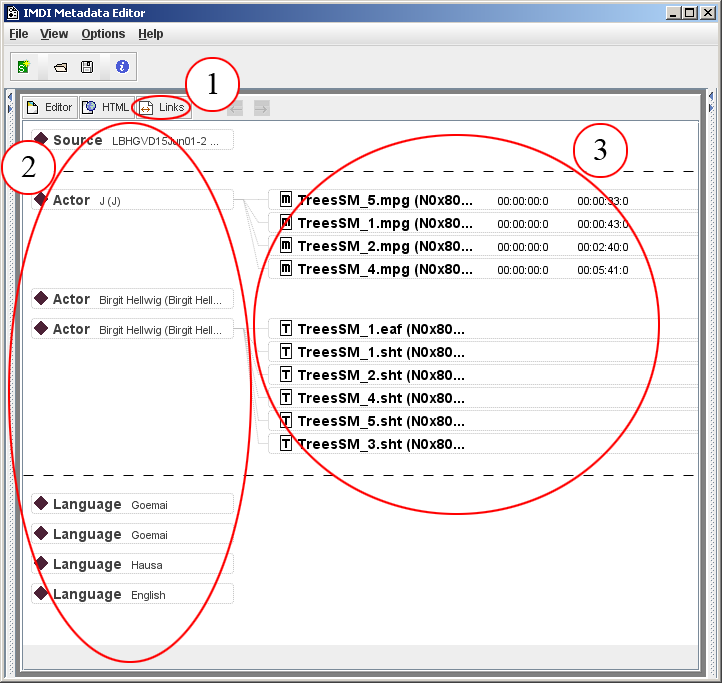Close the IMDI Metadata Editor window
The image size is (722, 683).
(x=707, y=13)
